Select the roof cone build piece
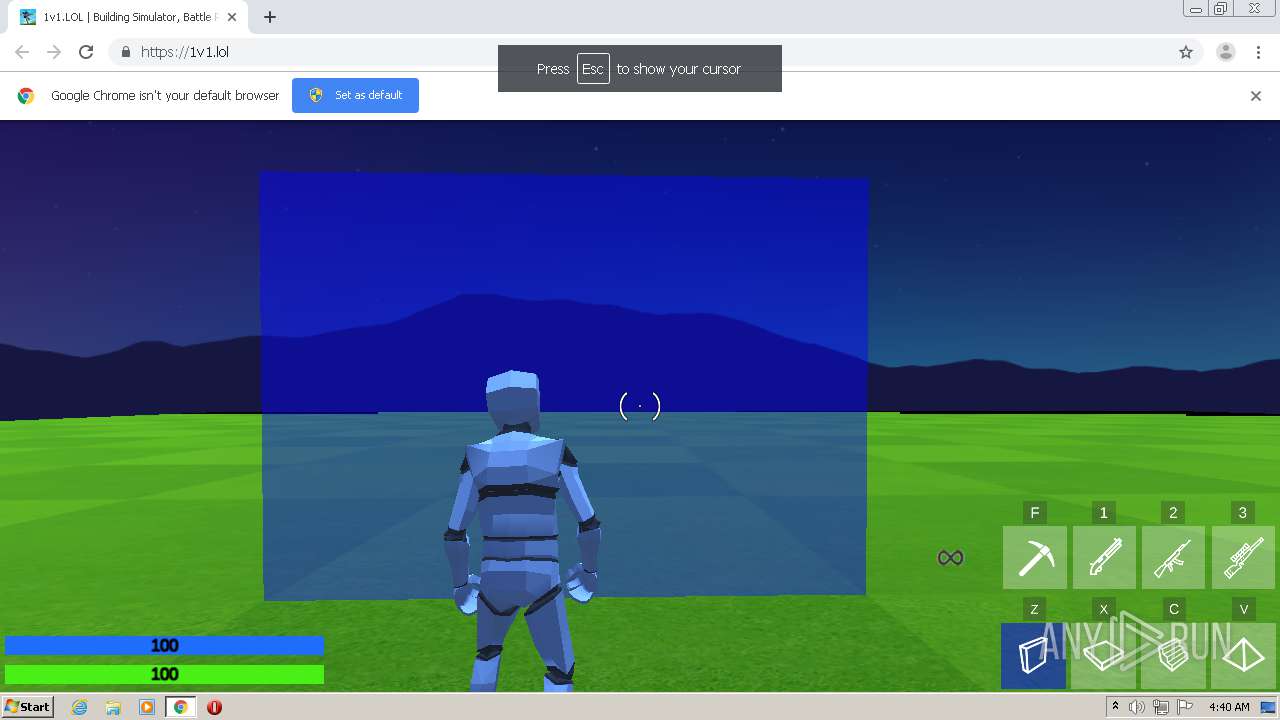 point(1243,656)
